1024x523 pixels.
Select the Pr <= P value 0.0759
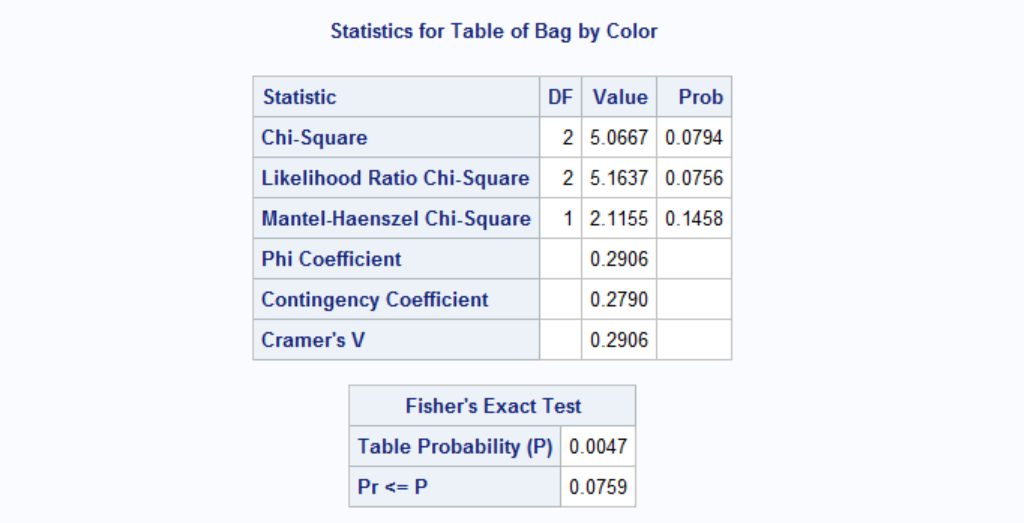[x=598, y=487]
